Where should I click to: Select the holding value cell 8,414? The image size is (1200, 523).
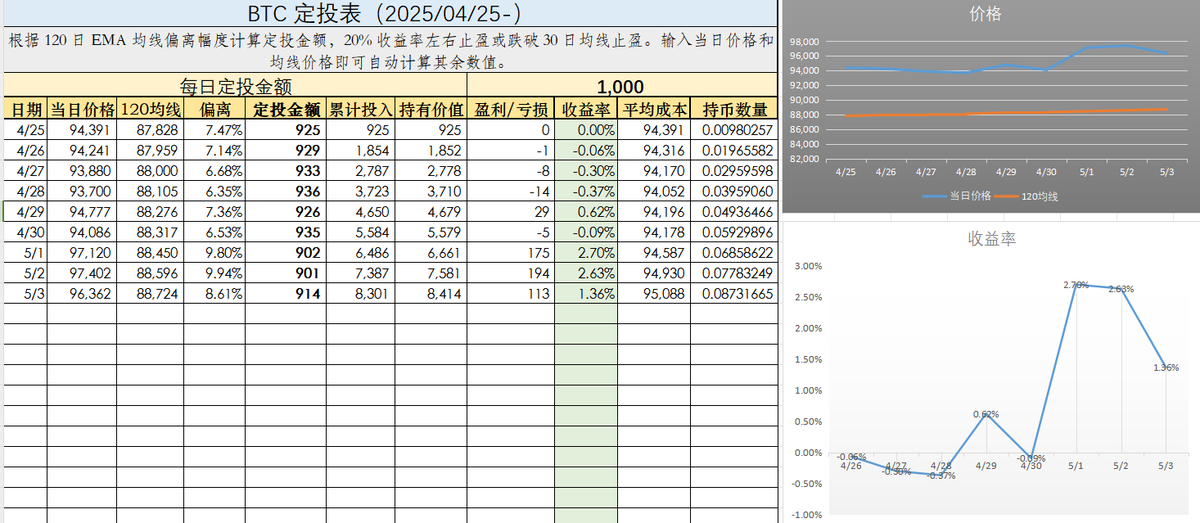point(430,294)
